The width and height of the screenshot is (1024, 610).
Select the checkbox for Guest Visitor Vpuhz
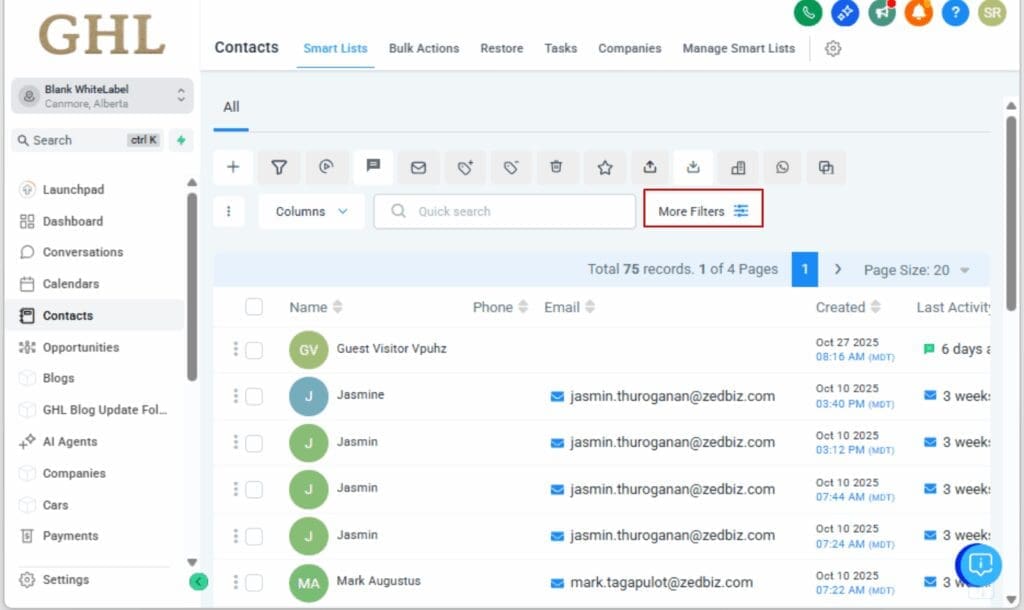[253, 348]
